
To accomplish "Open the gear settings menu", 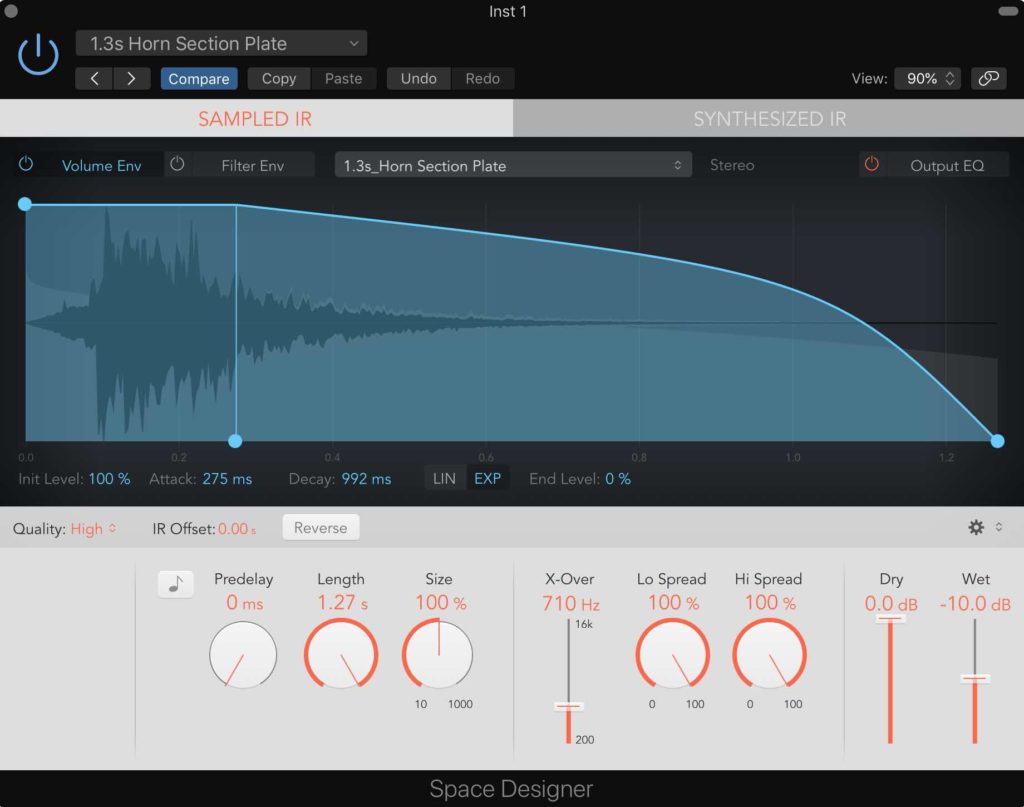I will pos(977,527).
